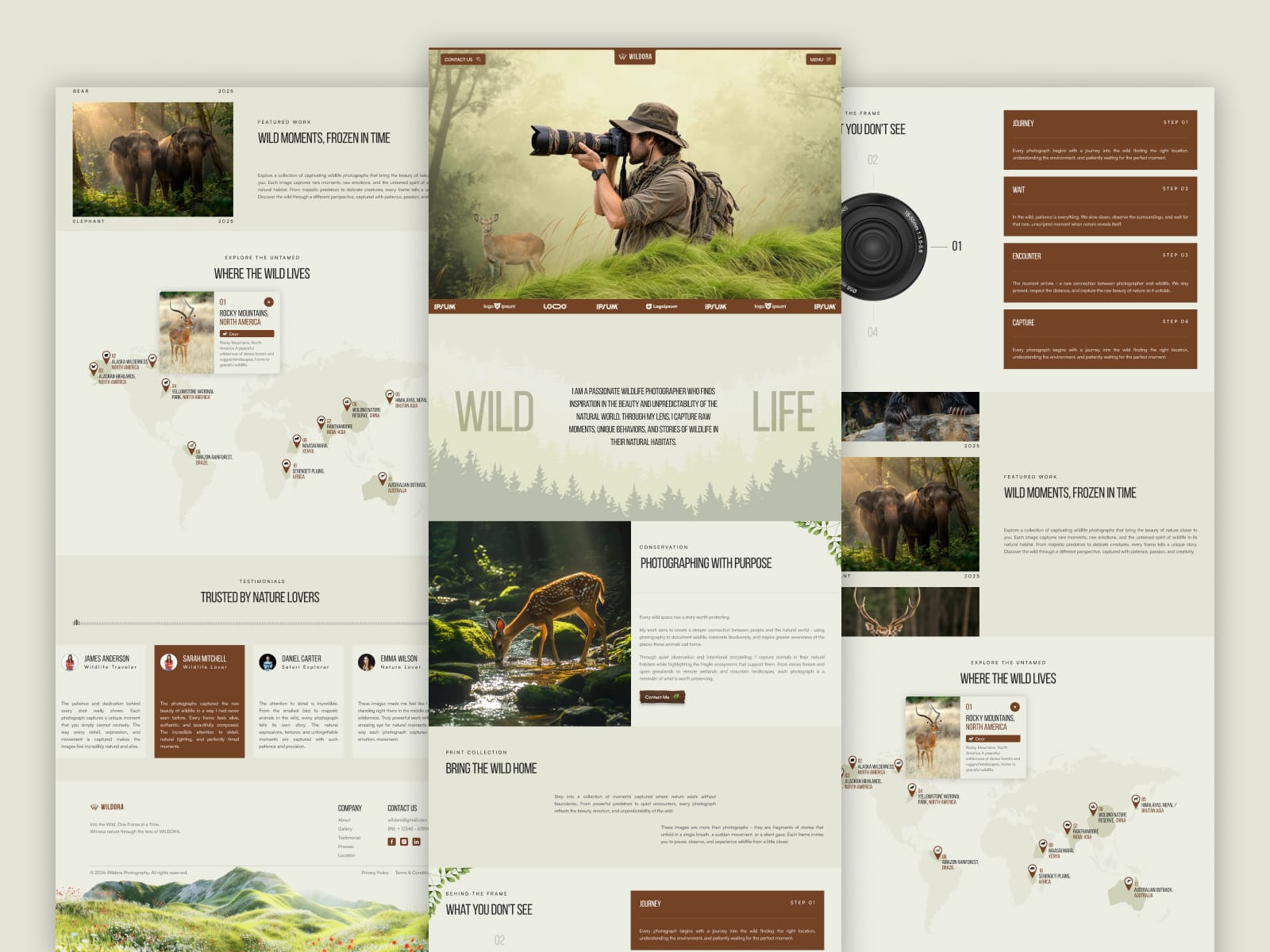The width and height of the screenshot is (1270, 952).
Task: Open the Location footer link
Action: point(346,855)
